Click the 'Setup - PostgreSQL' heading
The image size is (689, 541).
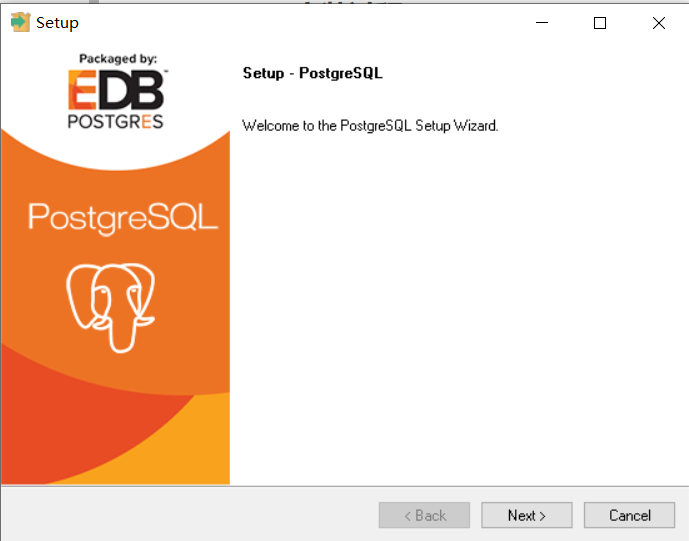pos(312,73)
